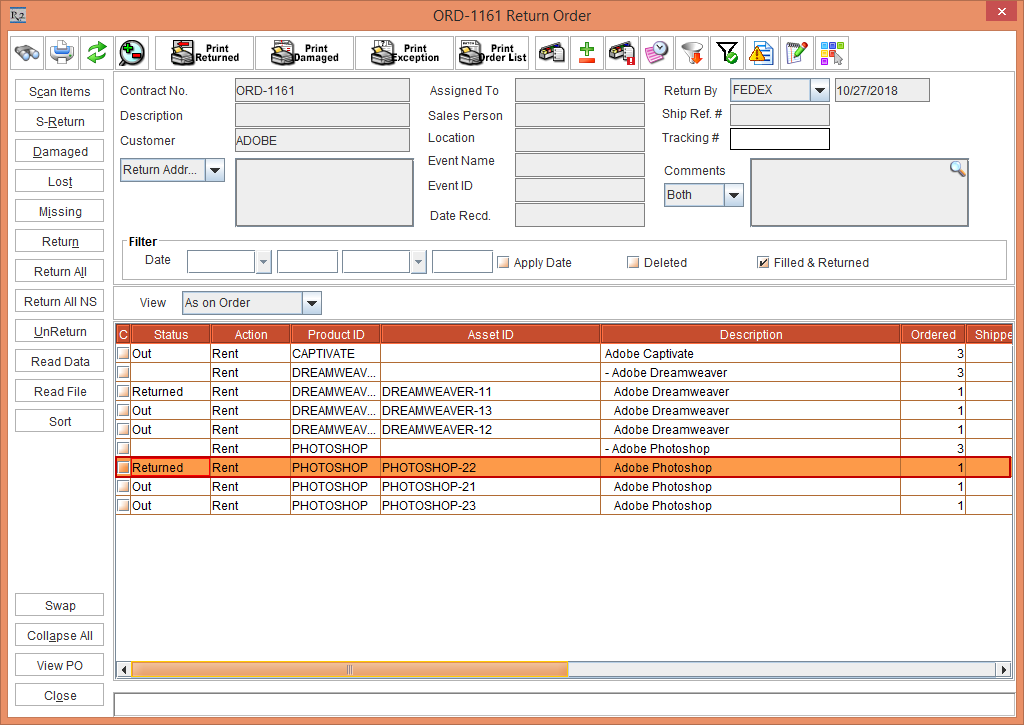Open the Return By FEDEX dropdown
Screen dimensions: 1024x725
[820, 91]
